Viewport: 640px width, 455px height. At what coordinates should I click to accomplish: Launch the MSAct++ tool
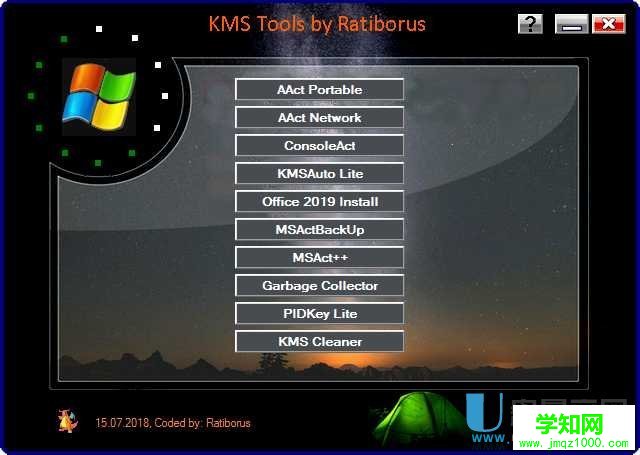(x=319, y=257)
